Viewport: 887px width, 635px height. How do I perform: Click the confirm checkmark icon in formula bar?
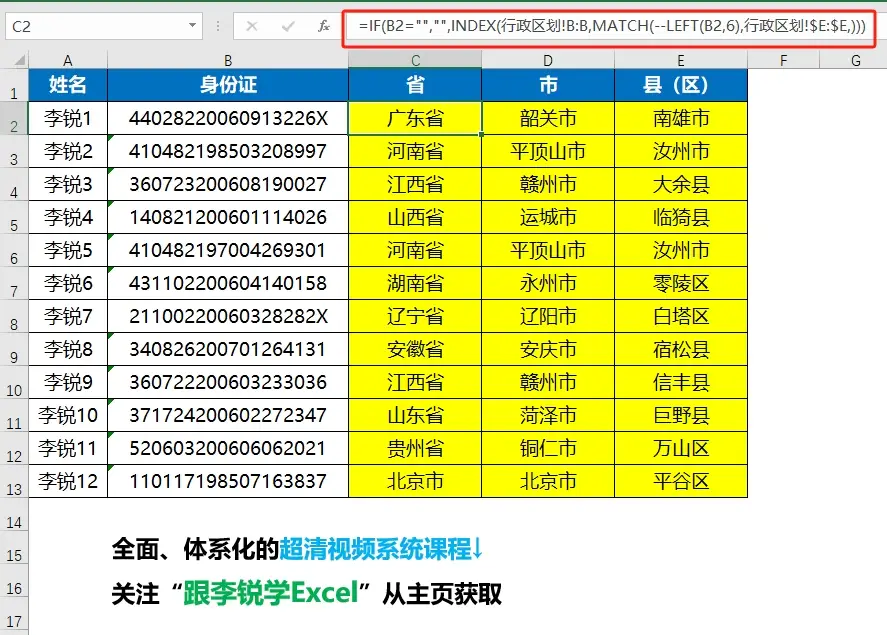(288, 26)
